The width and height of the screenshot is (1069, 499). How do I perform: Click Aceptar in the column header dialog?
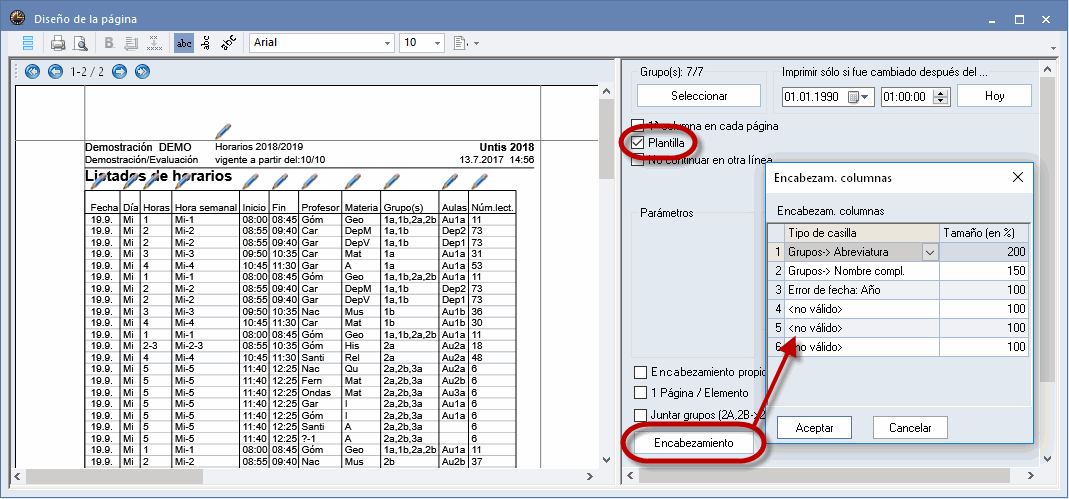point(815,428)
